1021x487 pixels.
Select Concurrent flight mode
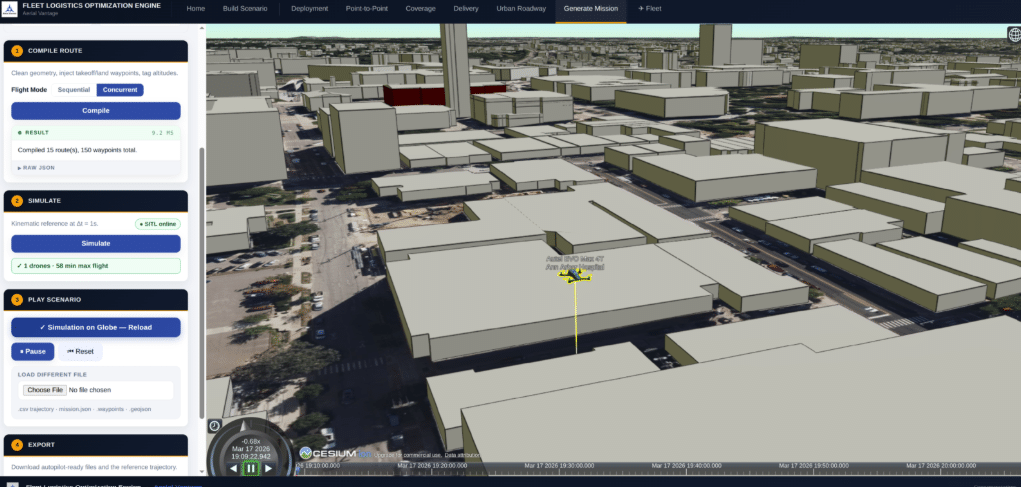click(120, 90)
